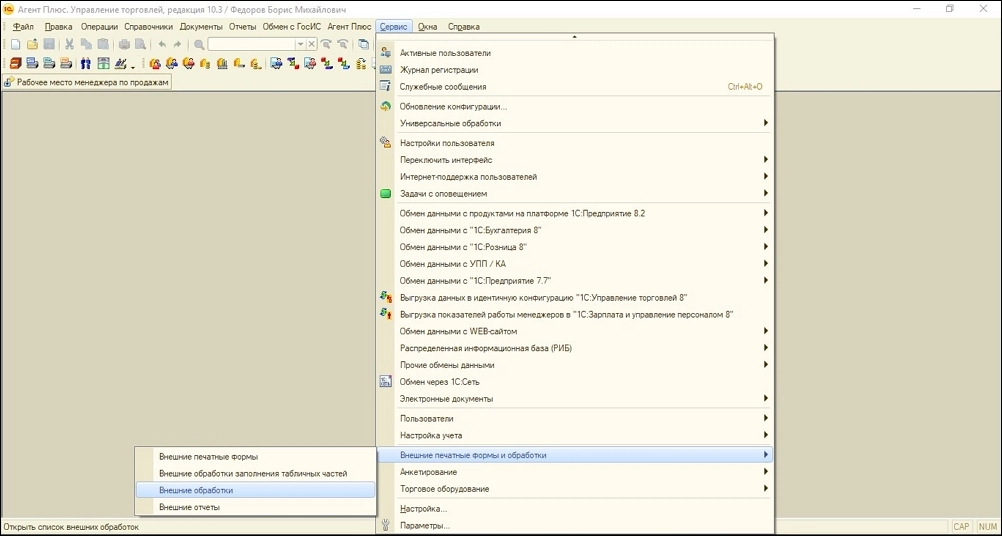Open the search field dropdown arrow
Screen dimensions: 1002x536
click(300, 45)
